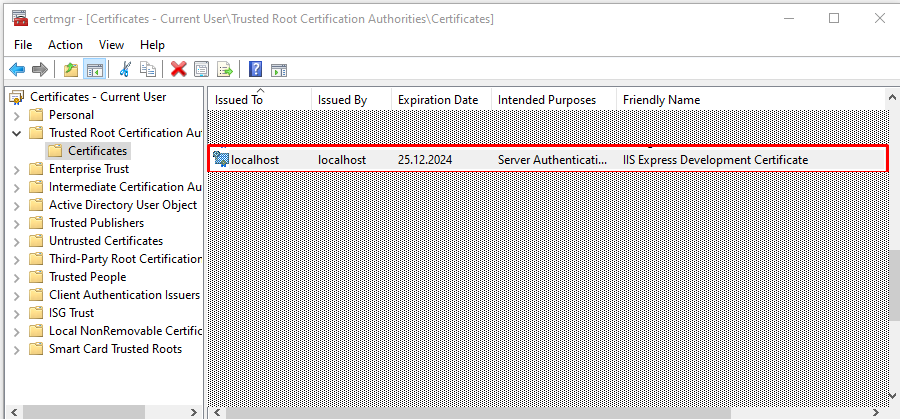Collapse Trusted Root Certification Authorities node

click(x=17, y=133)
